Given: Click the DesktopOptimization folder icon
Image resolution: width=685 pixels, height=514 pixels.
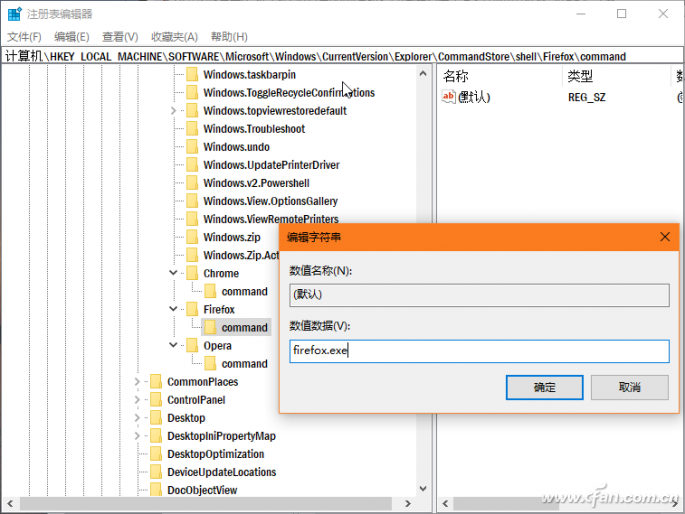Looking at the screenshot, I should point(156,454).
